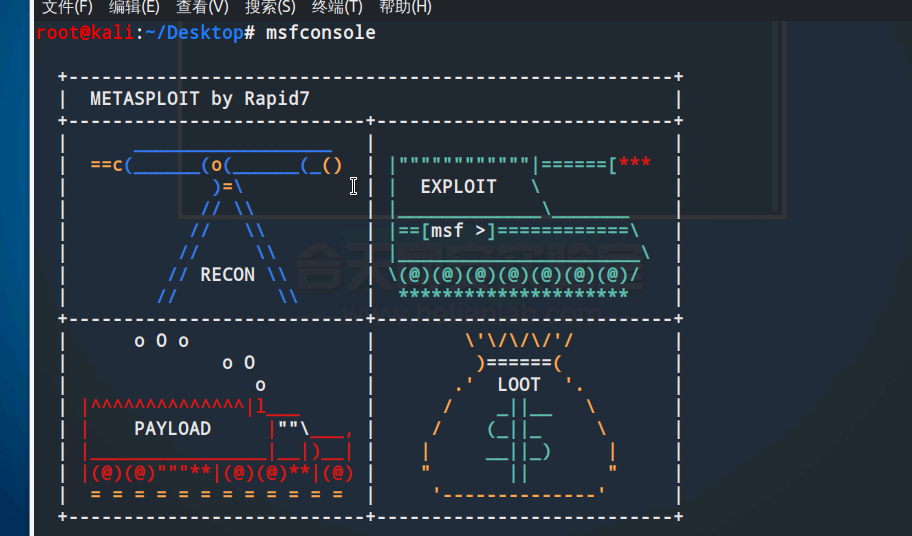
Task: Click the RECON label
Action: tap(227, 274)
